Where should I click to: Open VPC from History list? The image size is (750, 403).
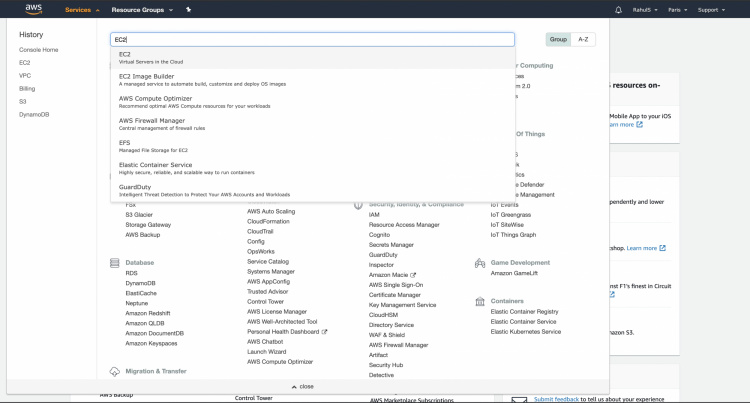pos(25,75)
